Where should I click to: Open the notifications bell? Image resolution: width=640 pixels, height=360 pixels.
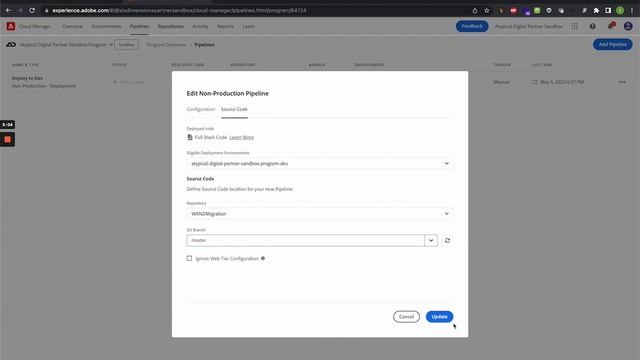611,26
